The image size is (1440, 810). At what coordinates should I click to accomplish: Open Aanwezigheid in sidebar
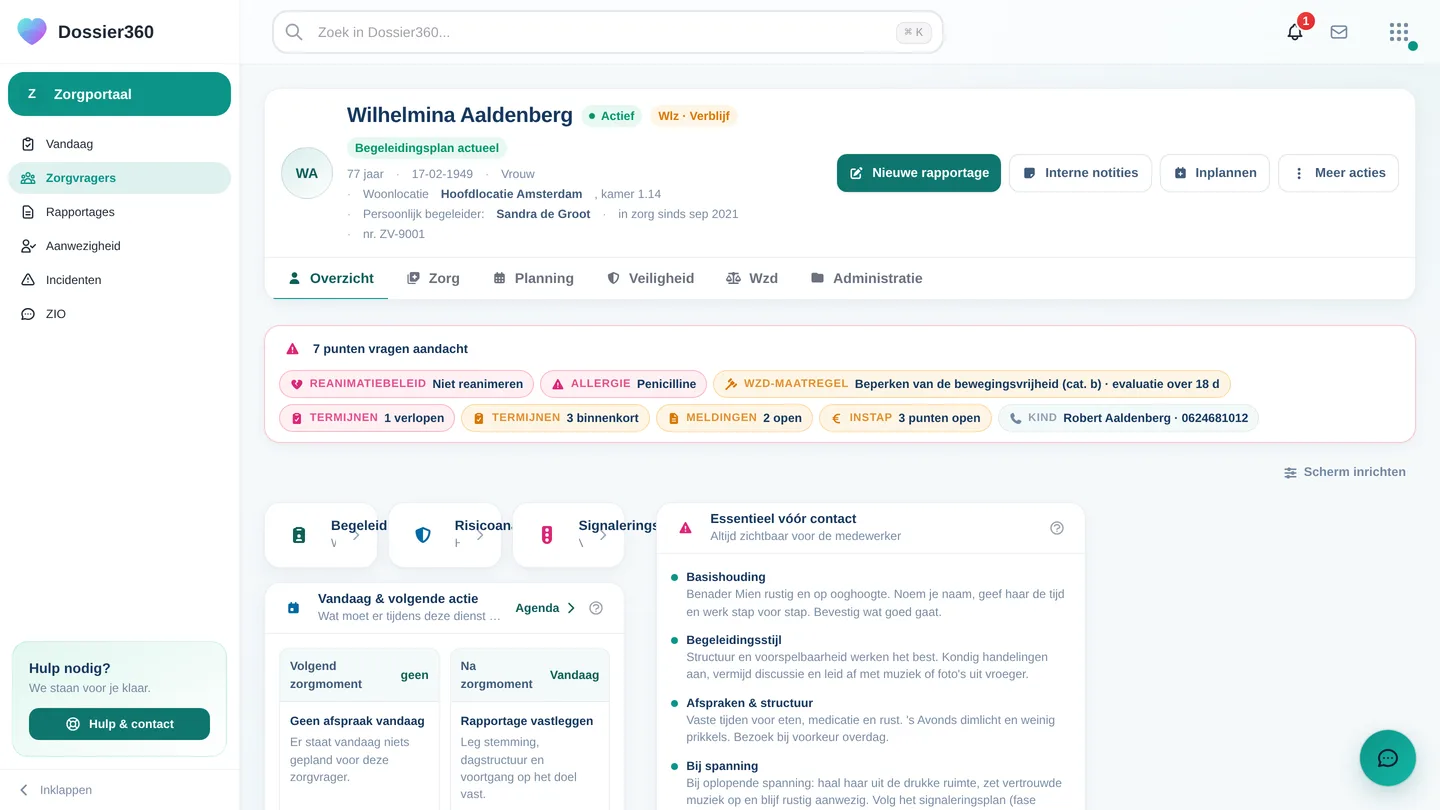coord(119,246)
